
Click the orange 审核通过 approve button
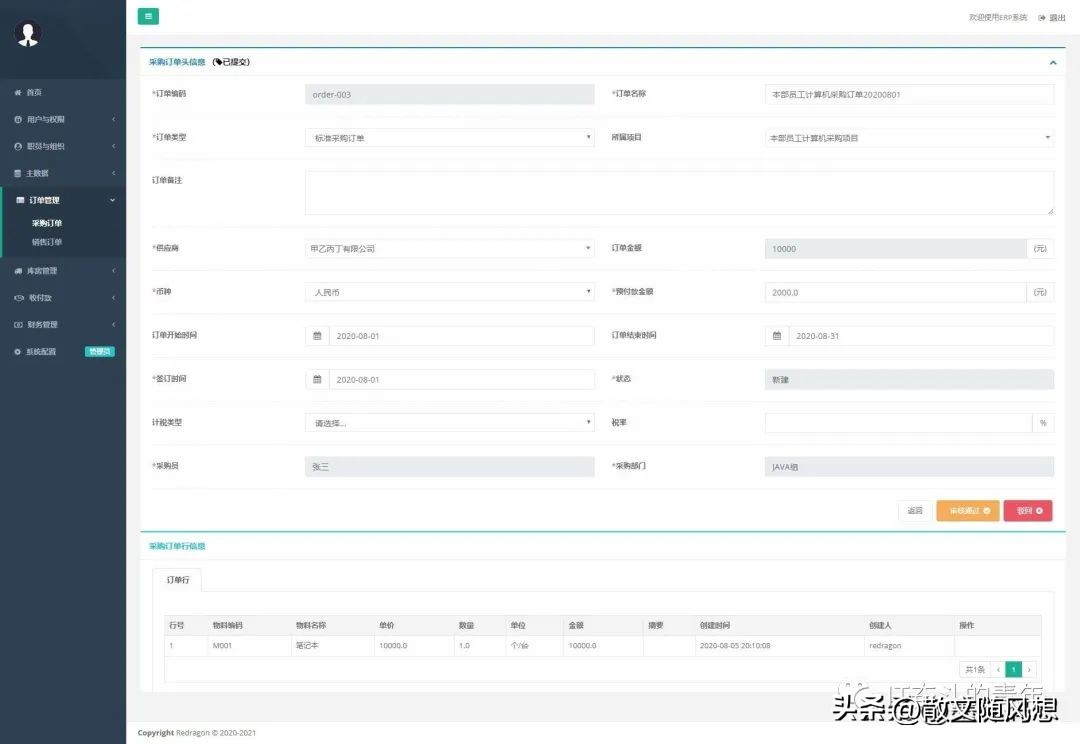click(x=967, y=510)
